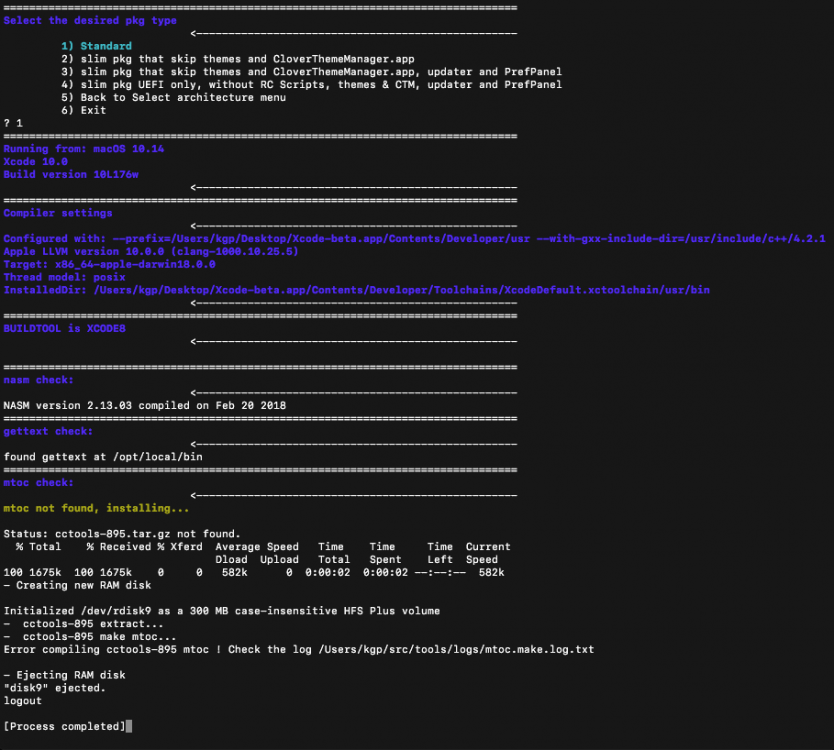This screenshot has width=834, height=750.
Task: Click 'Target: x86_64-apple-darwin18.0.0' line
Action: pos(109,264)
